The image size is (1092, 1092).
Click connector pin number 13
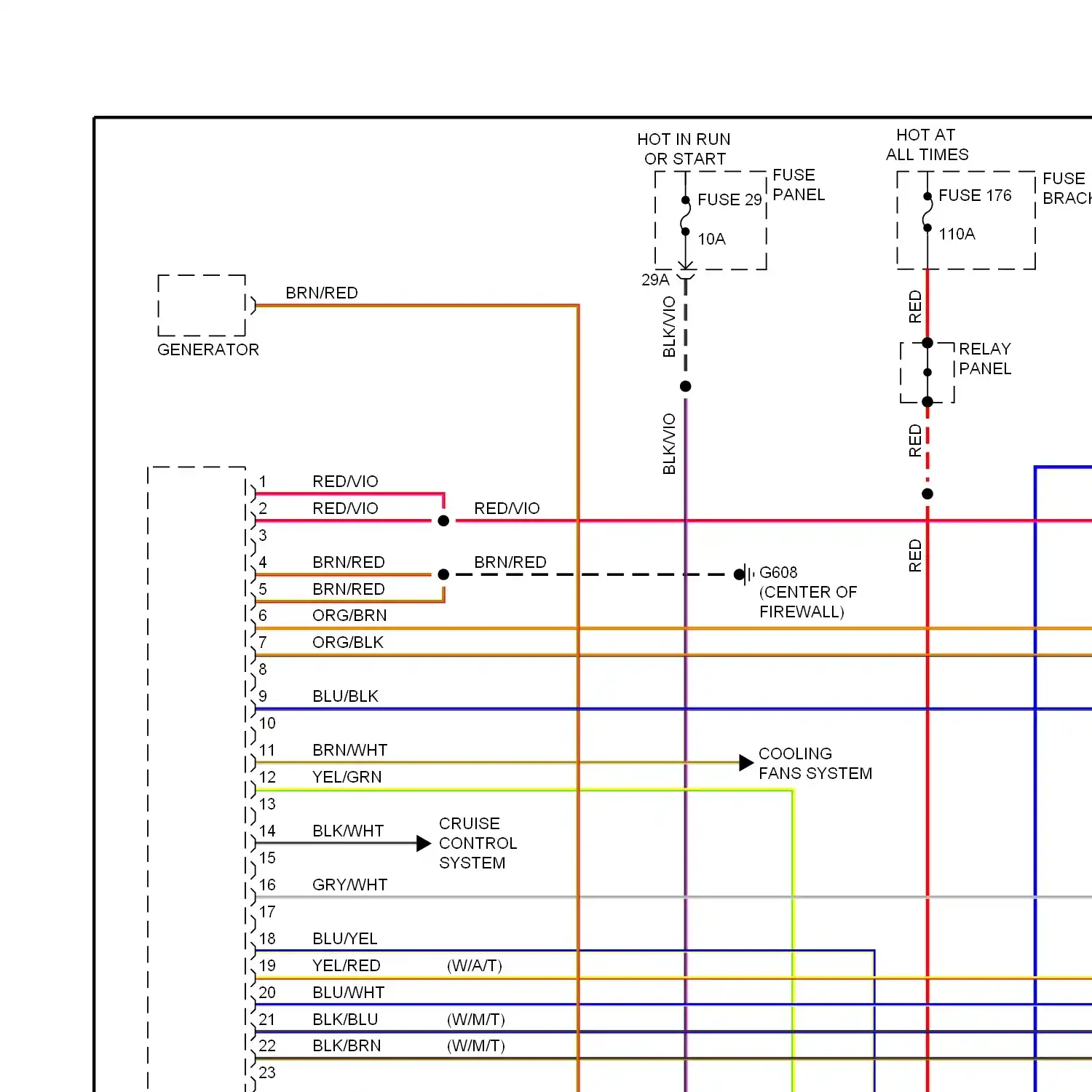pyautogui.click(x=267, y=804)
